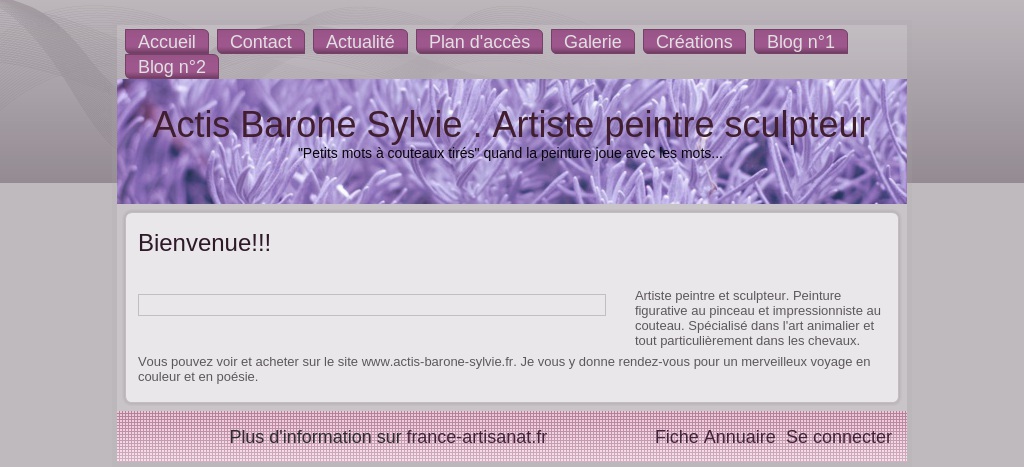This screenshot has width=1024, height=467.
Task: Click the Bienvenue!!! heading
Action: click(x=204, y=243)
